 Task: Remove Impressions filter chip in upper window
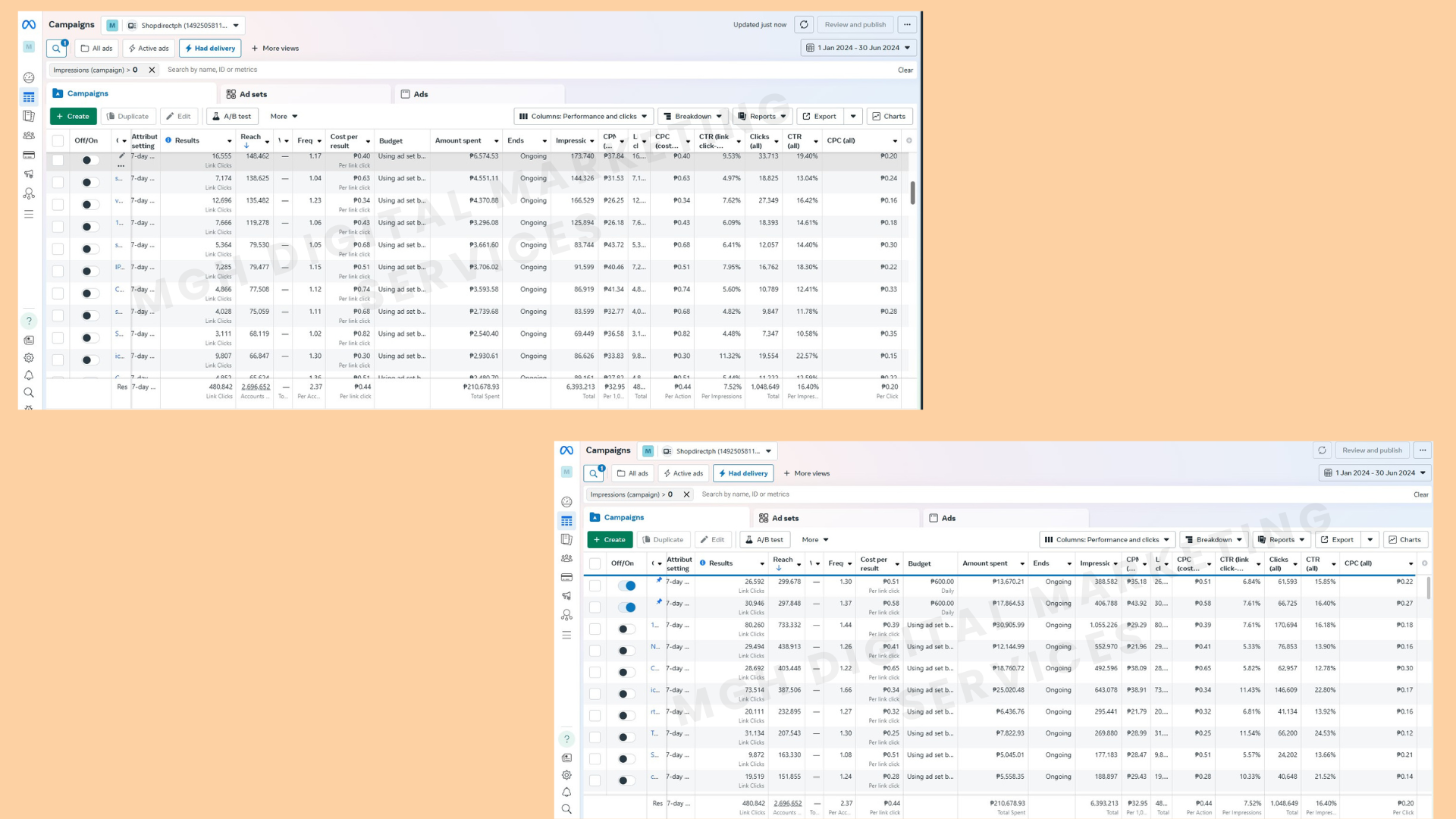tap(152, 70)
